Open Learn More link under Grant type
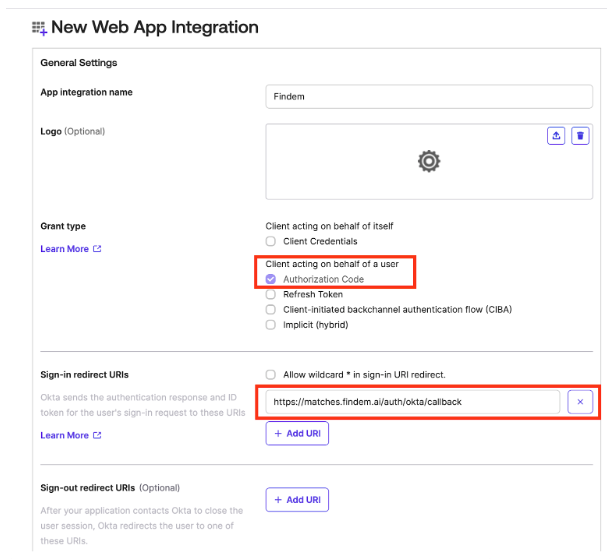607x559 pixels. [x=71, y=249]
